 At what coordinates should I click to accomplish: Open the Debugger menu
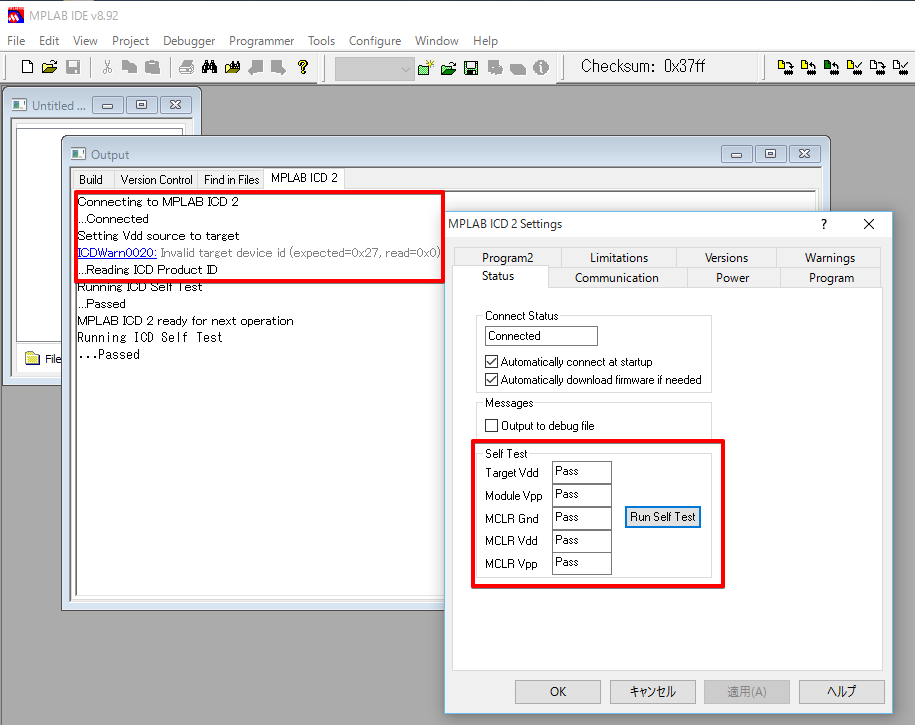[189, 41]
